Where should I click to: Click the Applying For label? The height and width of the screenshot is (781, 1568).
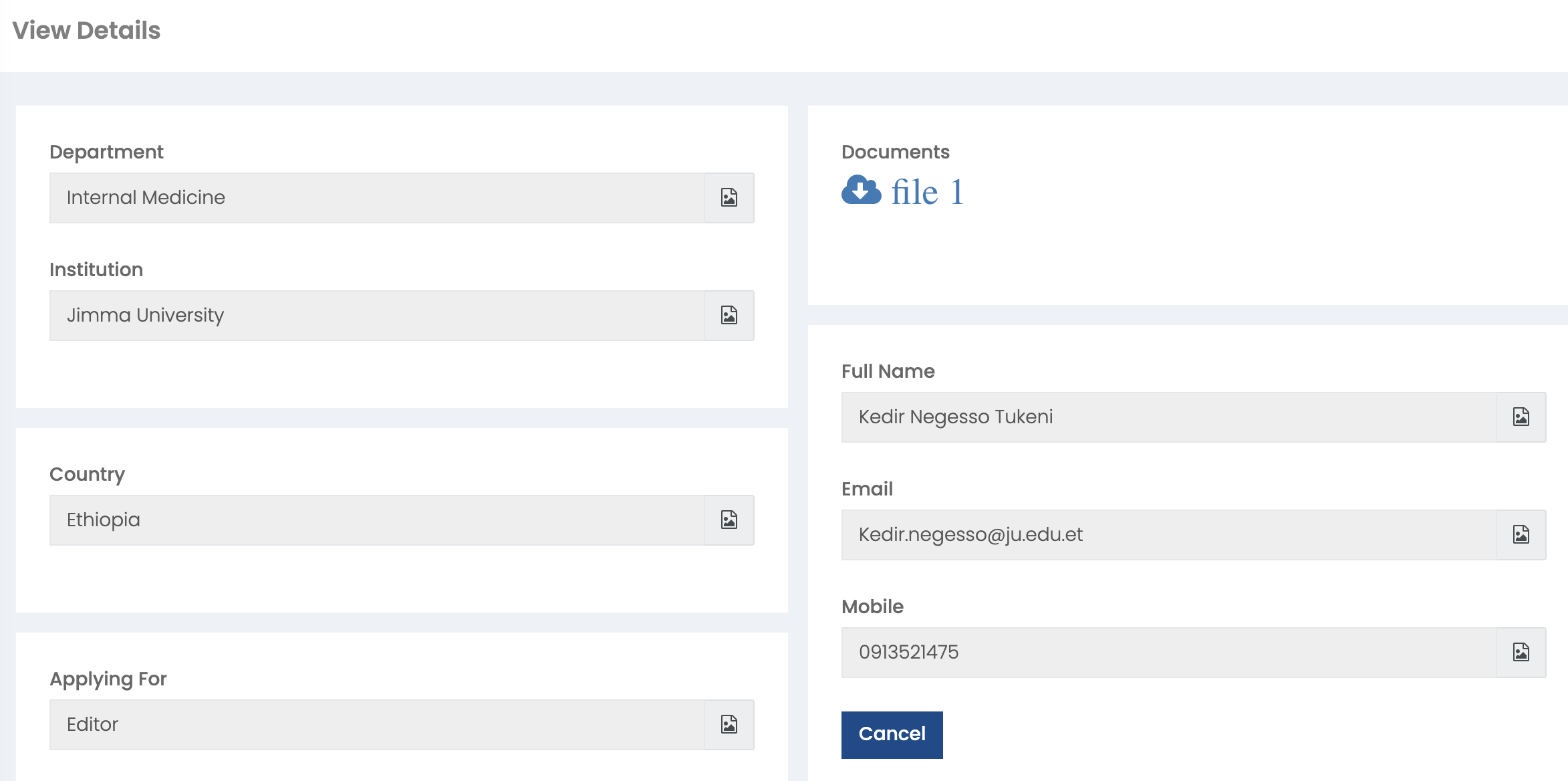point(108,679)
